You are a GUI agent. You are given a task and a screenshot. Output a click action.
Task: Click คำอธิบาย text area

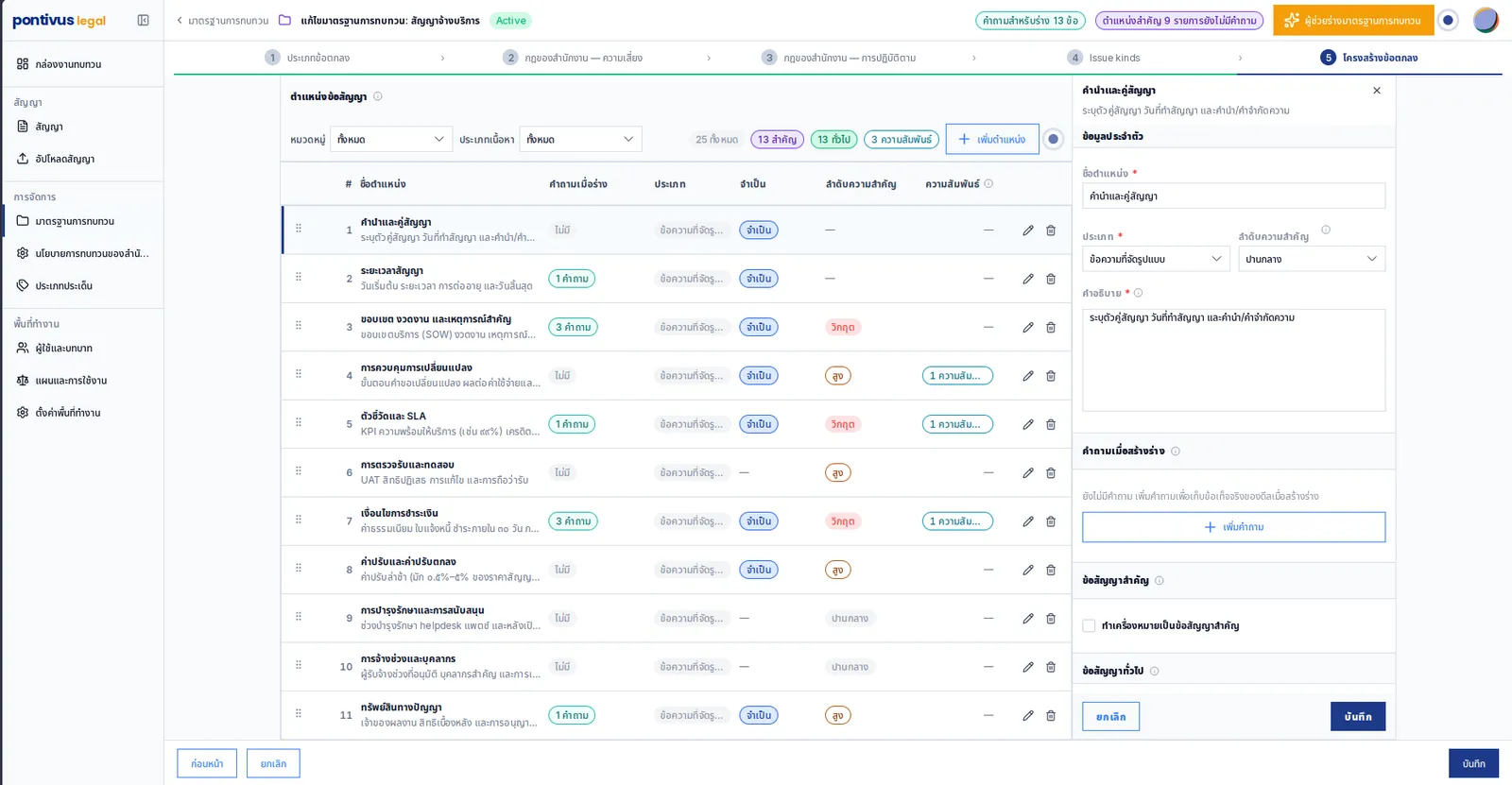[1233, 360]
